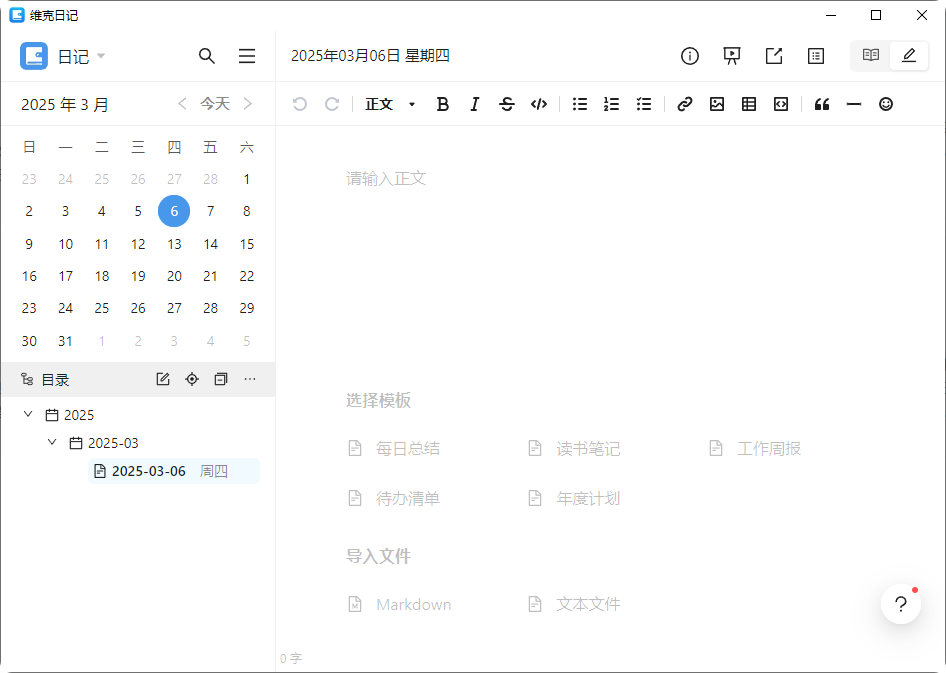946x673 pixels.
Task: Insert a bulleted list
Action: click(580, 104)
